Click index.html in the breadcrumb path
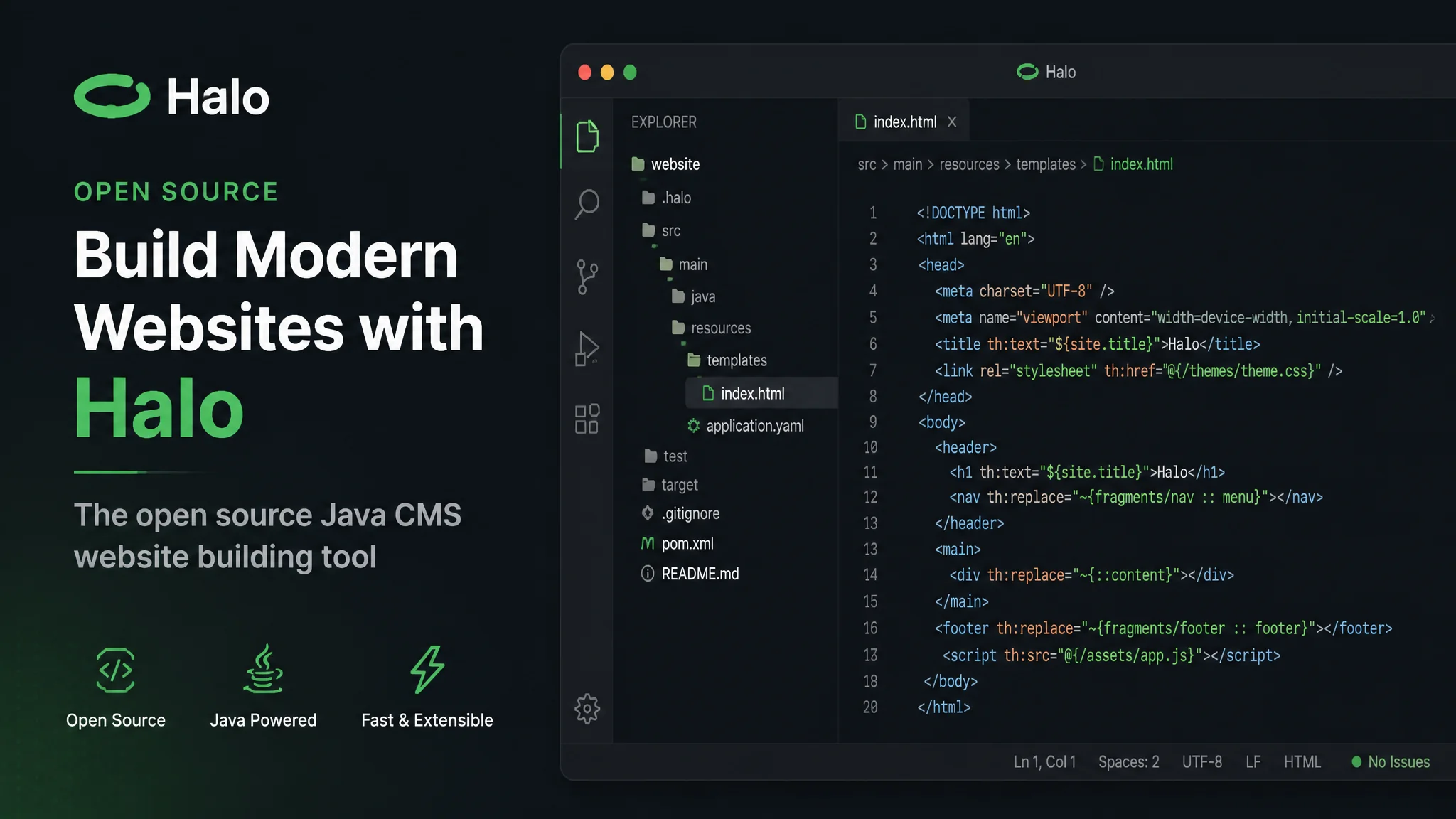 [1142, 164]
